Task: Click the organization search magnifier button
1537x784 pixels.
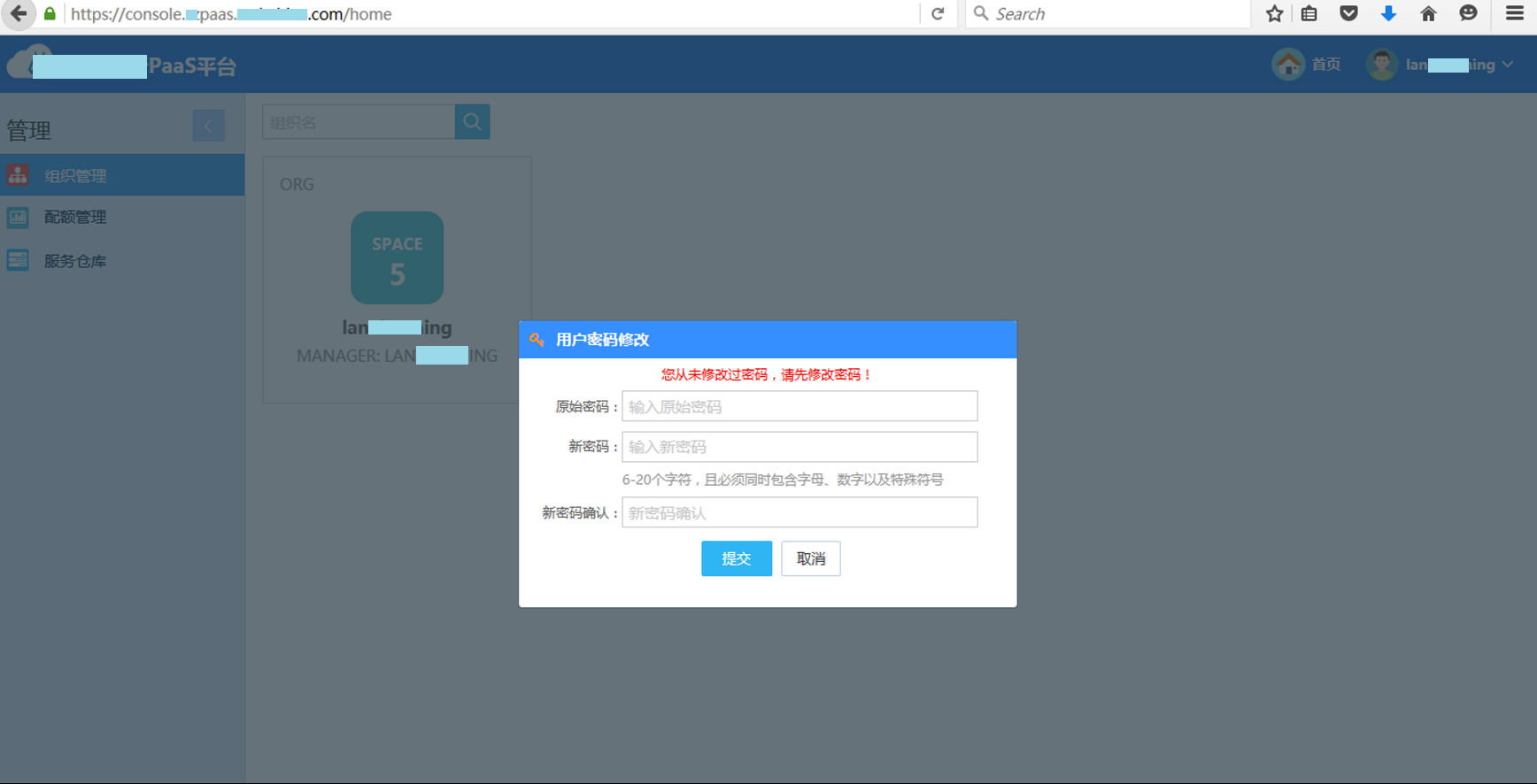Action: click(472, 122)
